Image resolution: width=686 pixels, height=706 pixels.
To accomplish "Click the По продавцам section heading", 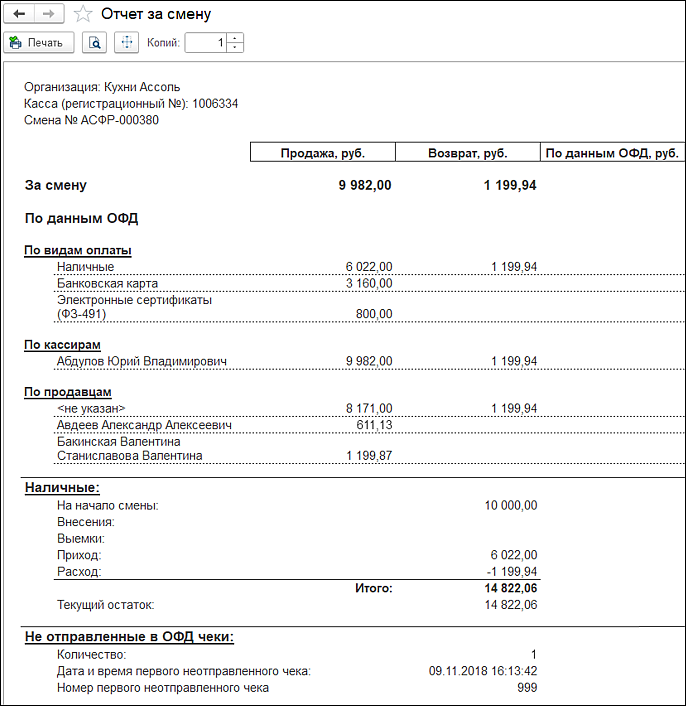I will (x=68, y=392).
